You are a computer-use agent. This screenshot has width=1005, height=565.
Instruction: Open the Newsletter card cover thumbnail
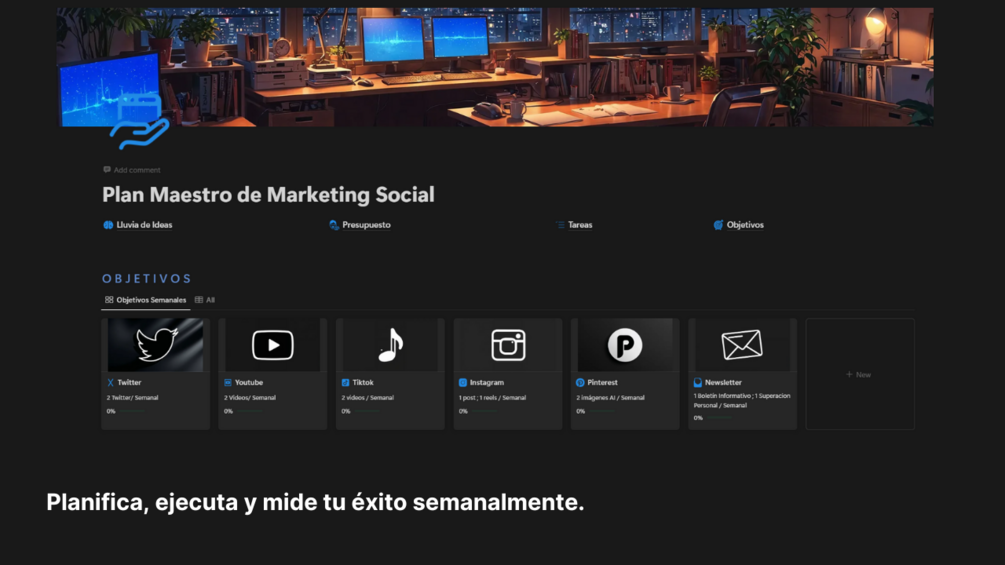[742, 345]
